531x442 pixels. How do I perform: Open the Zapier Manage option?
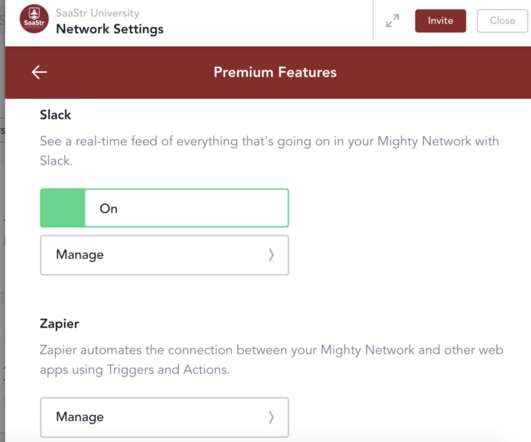pyautogui.click(x=164, y=417)
